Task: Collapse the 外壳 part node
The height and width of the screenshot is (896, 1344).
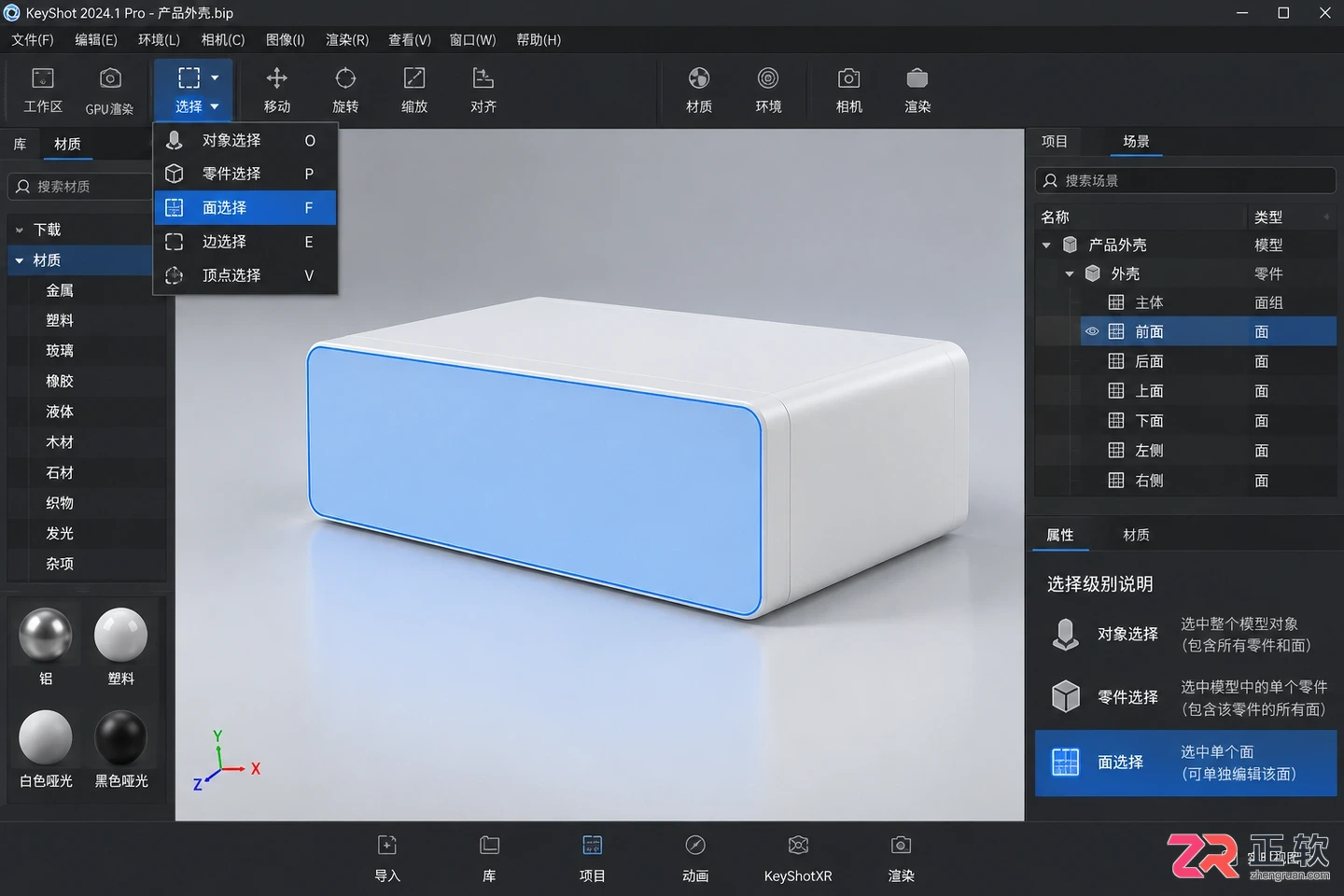Action: [x=1070, y=274]
